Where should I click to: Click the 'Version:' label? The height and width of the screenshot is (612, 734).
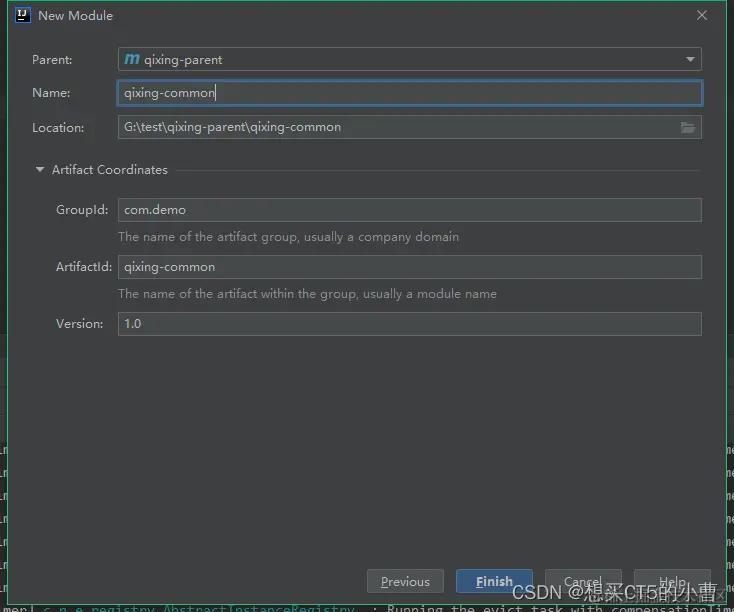pos(80,324)
